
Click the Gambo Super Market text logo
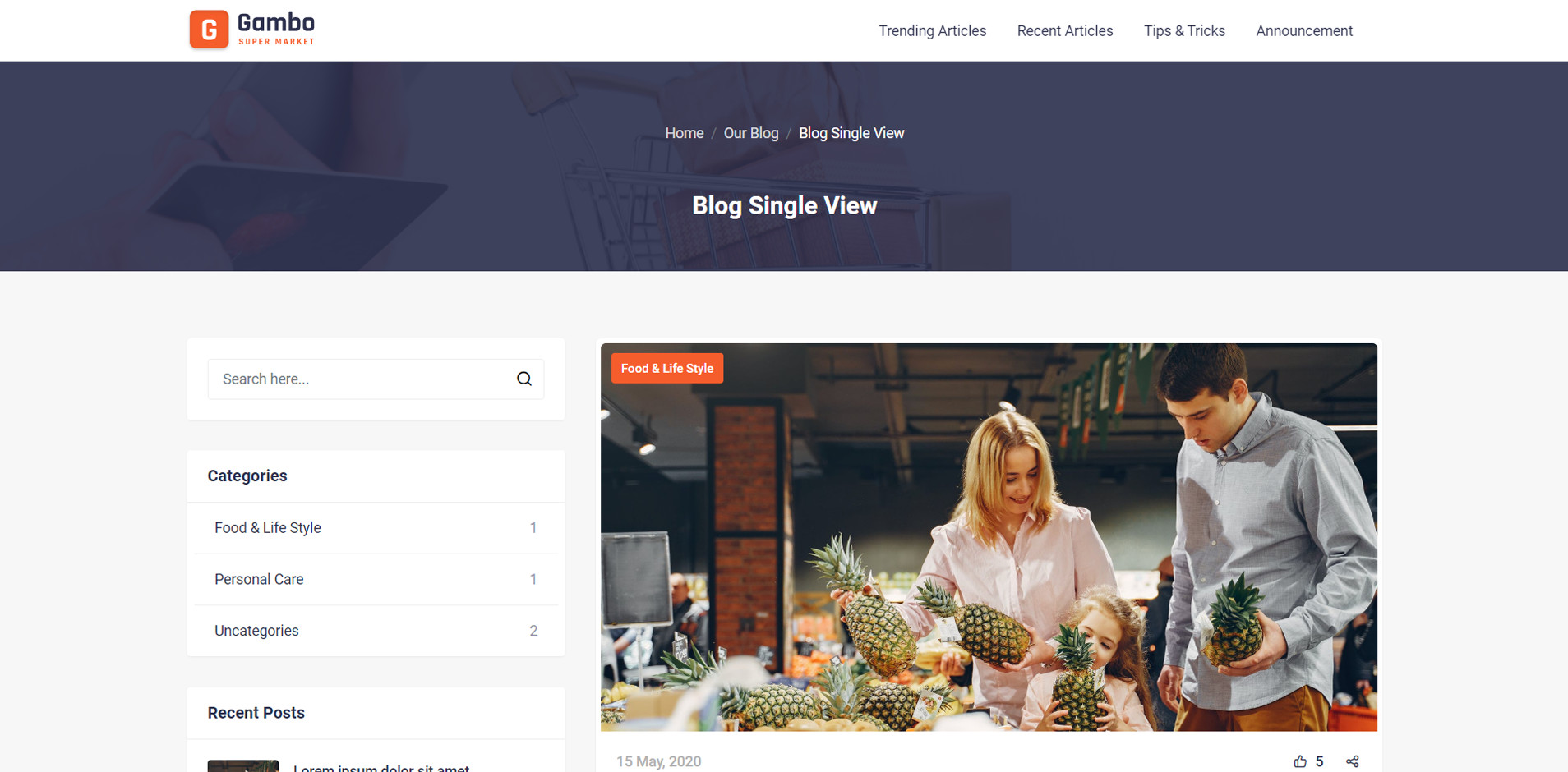coord(276,29)
